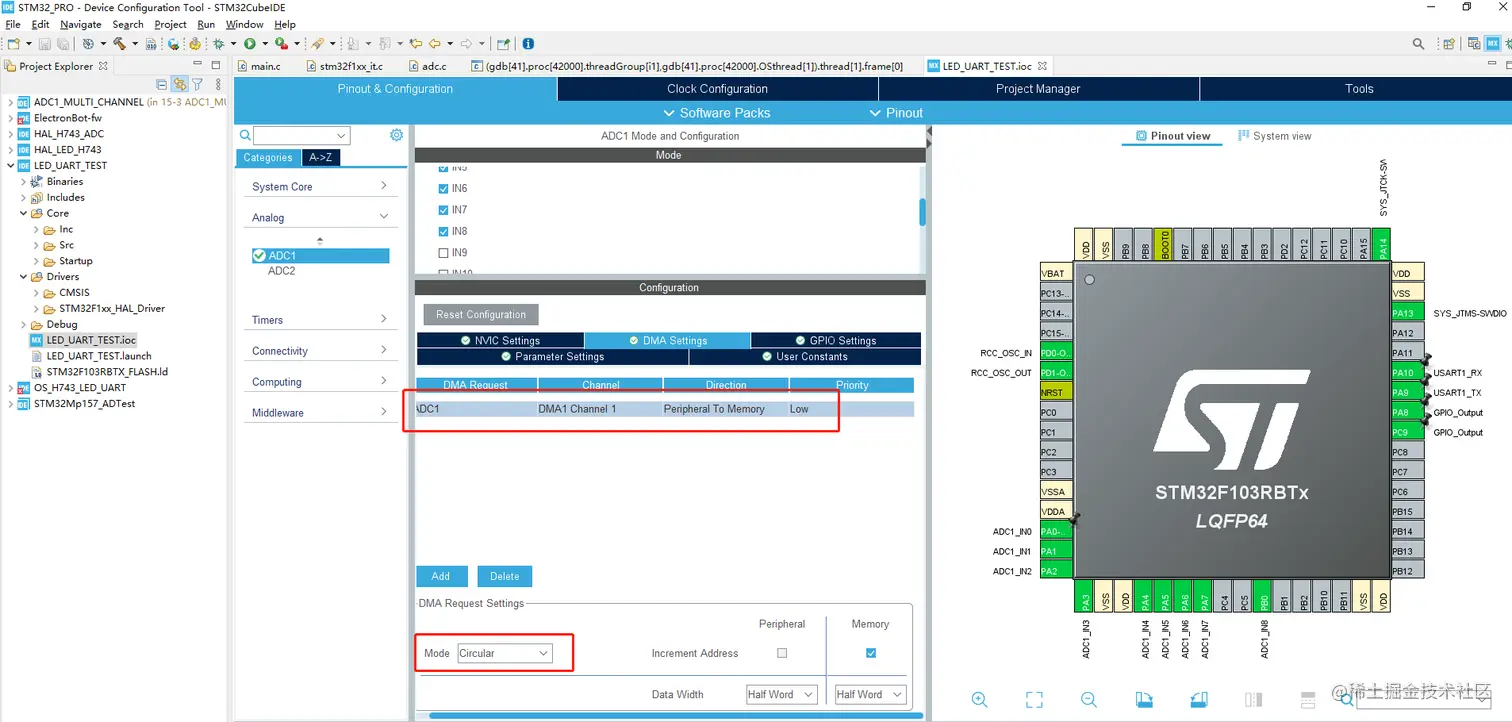This screenshot has height=722, width=1512.
Task: Open Project Explorer View Menu dots icon
Action: pos(216,85)
